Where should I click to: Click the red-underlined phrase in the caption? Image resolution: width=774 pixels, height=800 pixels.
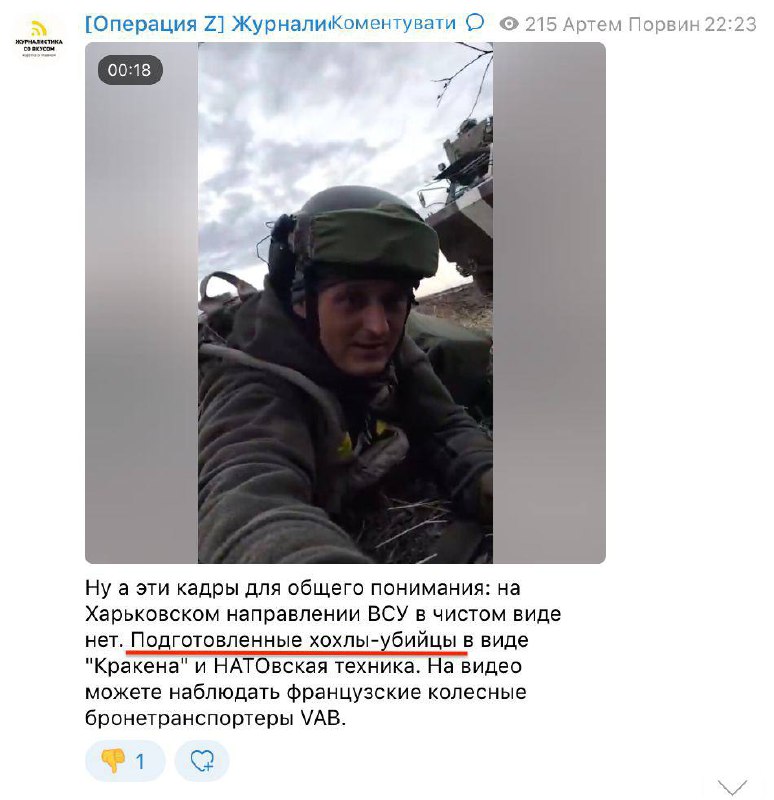(x=296, y=640)
